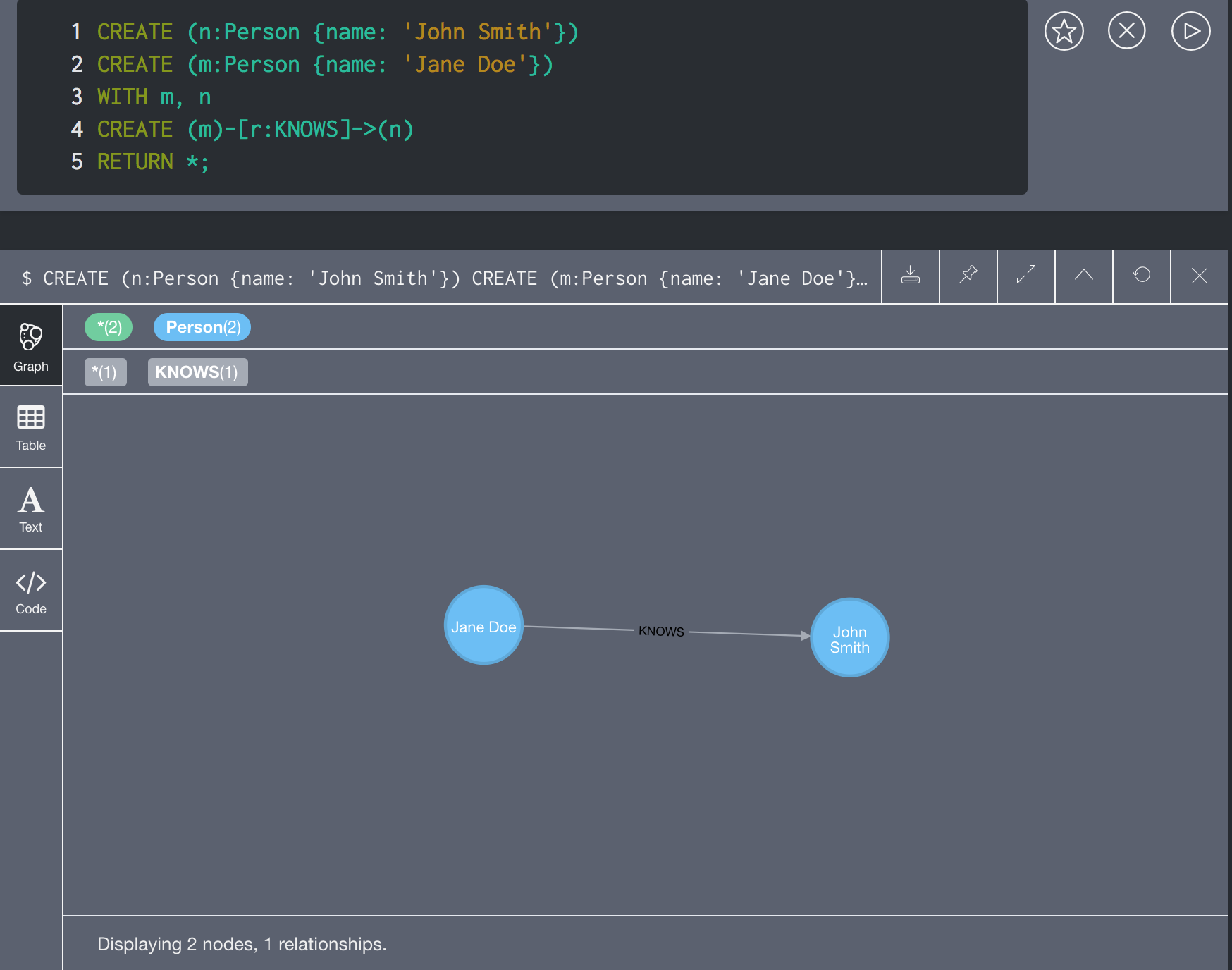Switch to Table view
1232x970 pixels.
pos(31,427)
